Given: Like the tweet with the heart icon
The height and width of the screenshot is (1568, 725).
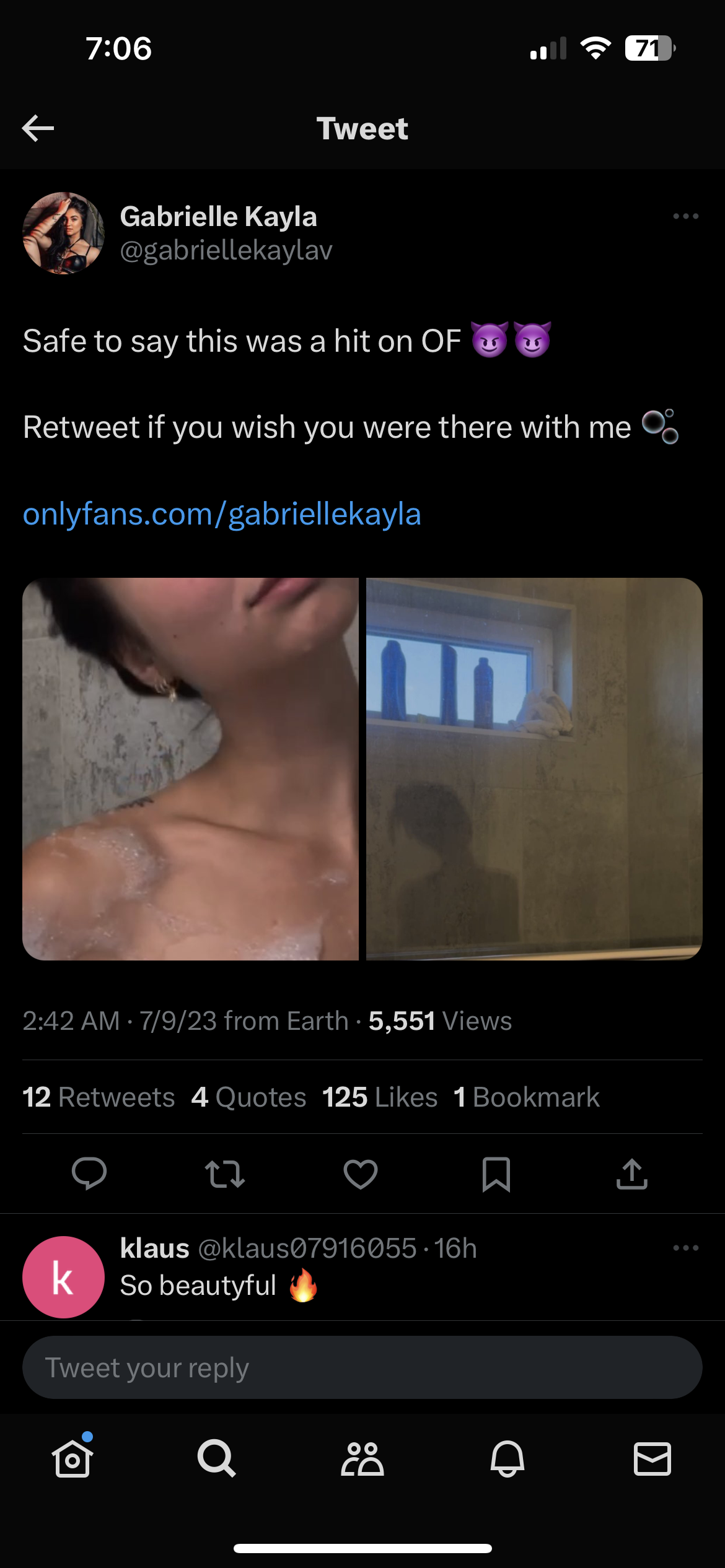Looking at the screenshot, I should [x=361, y=1174].
